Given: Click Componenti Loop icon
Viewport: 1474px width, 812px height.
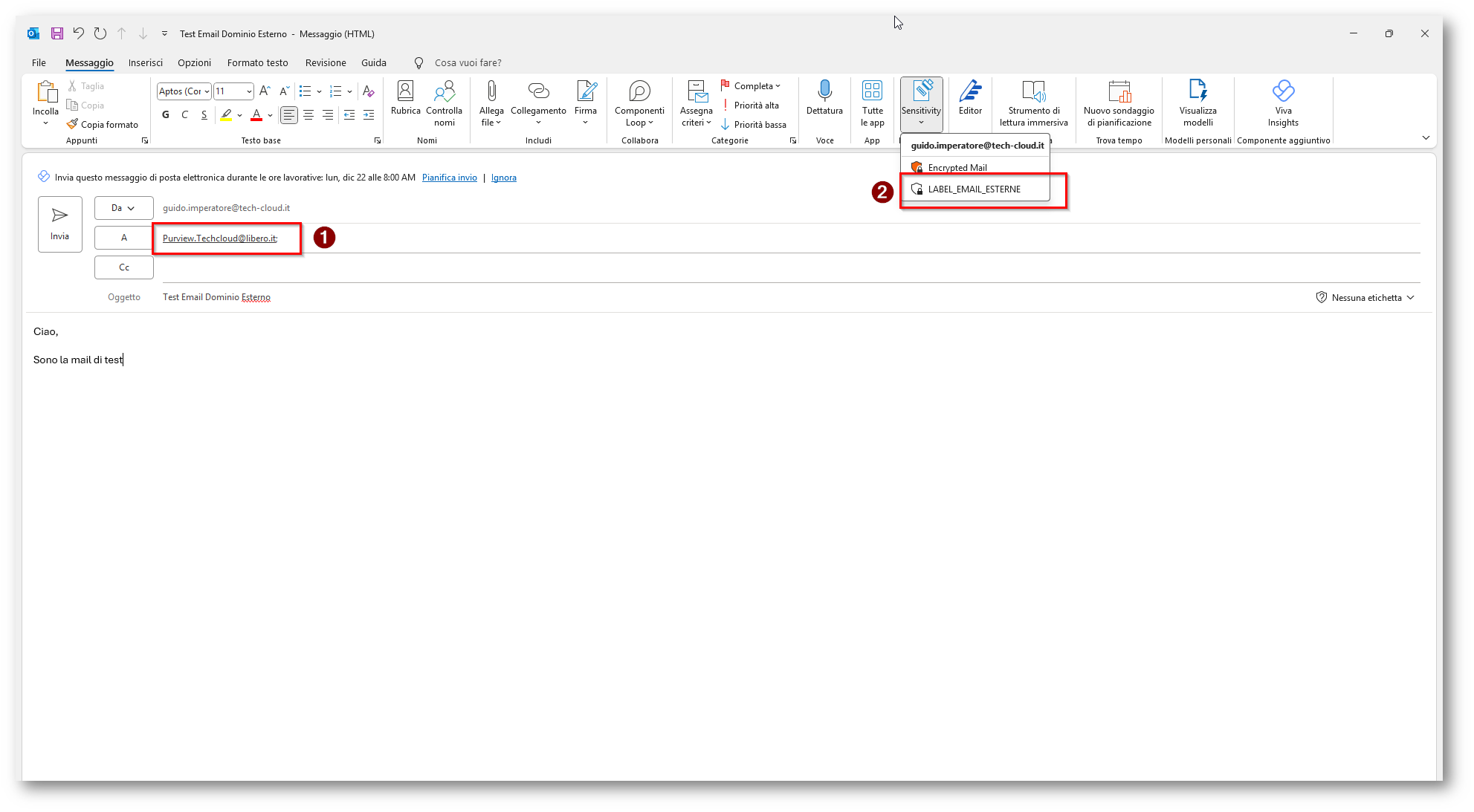Looking at the screenshot, I should 639,91.
